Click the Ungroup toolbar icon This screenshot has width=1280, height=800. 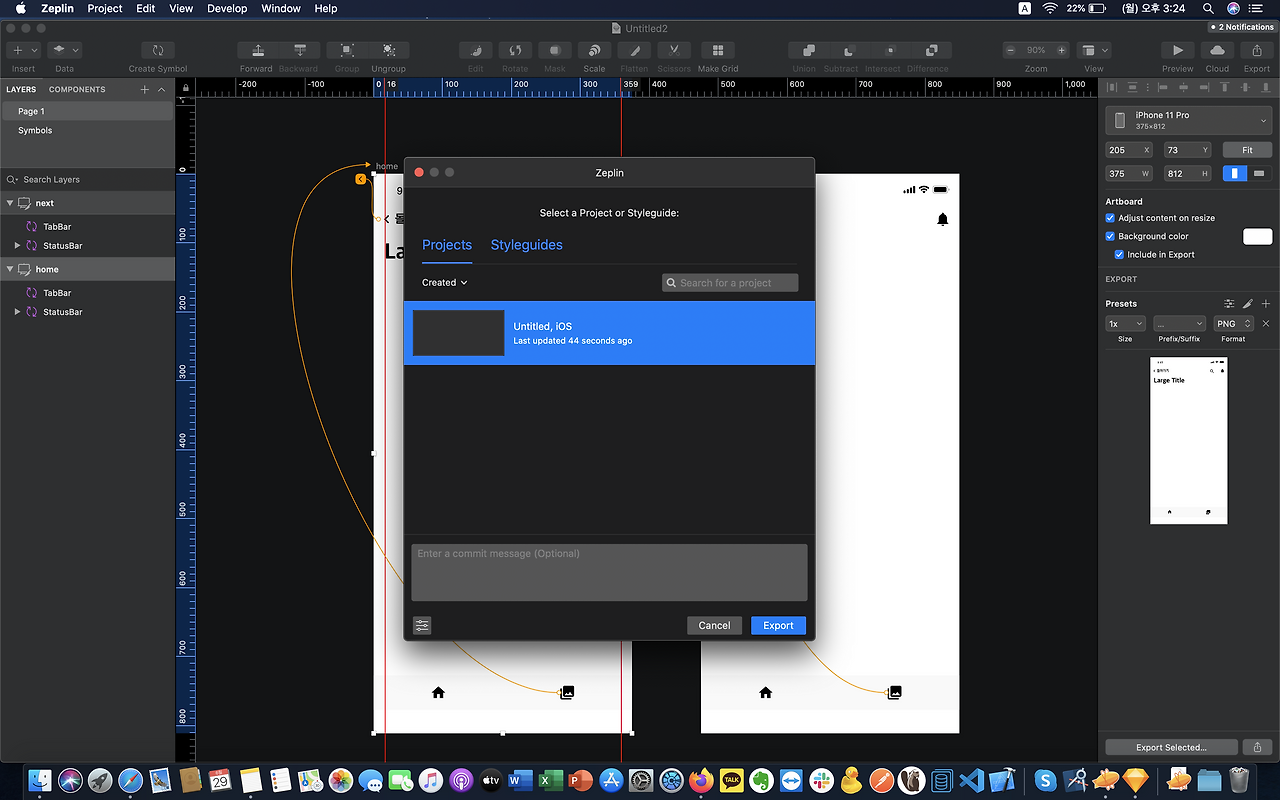389,50
